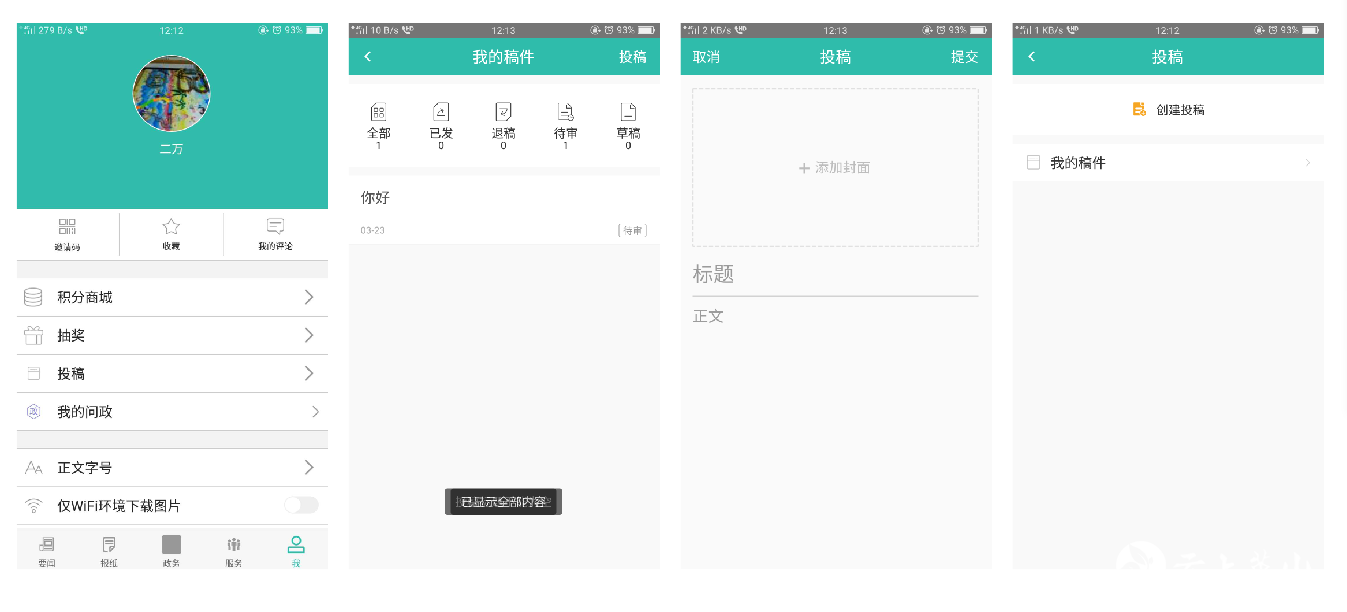Screen dimensions: 1347x612
Task: Click the 标题 title input field
Action: 835,274
